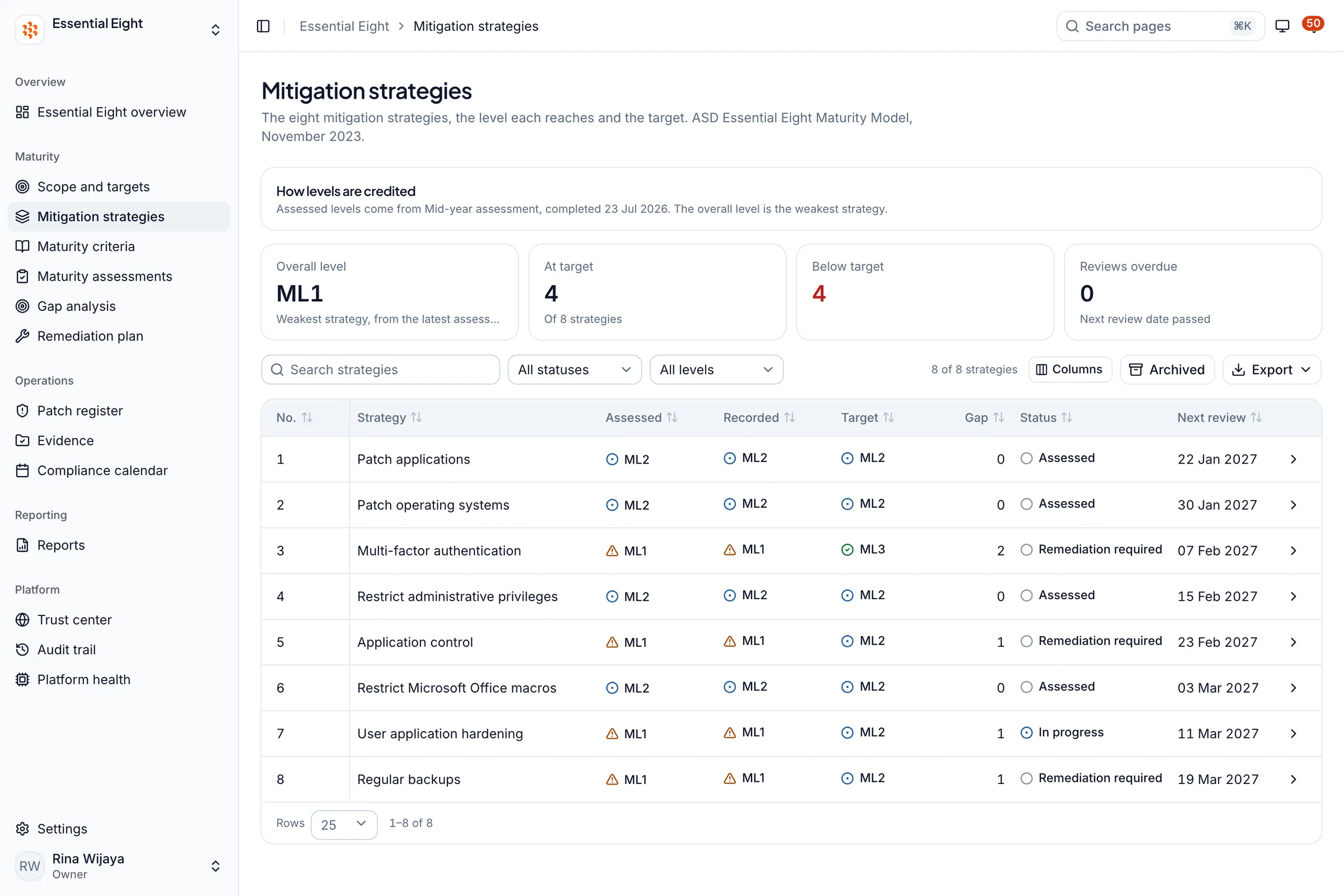
Task: Click Evidence folder icon
Action: 22,441
